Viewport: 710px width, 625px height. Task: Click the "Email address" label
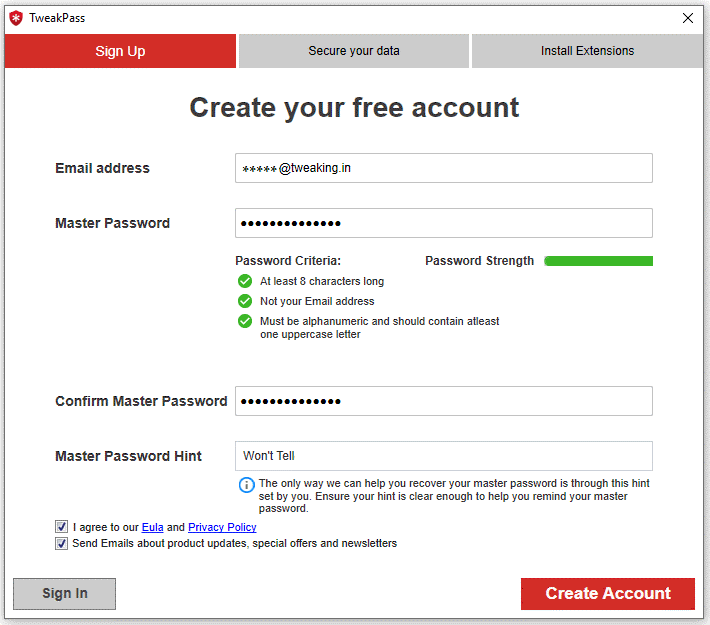coord(102,168)
